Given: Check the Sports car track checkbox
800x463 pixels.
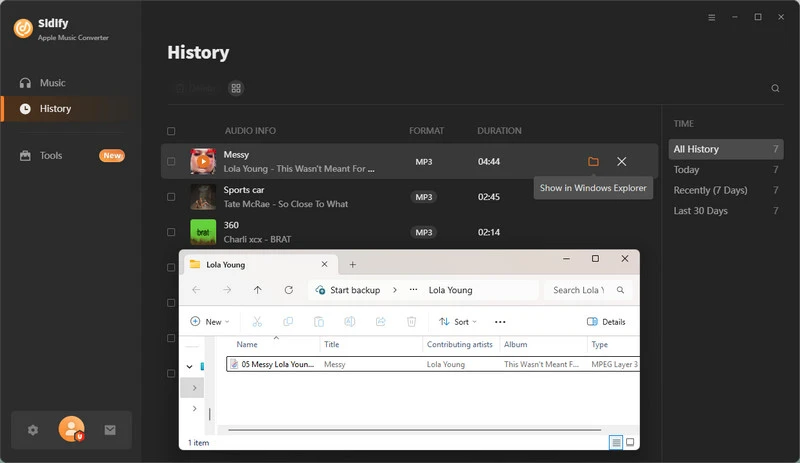Looking at the screenshot, I should [x=171, y=197].
